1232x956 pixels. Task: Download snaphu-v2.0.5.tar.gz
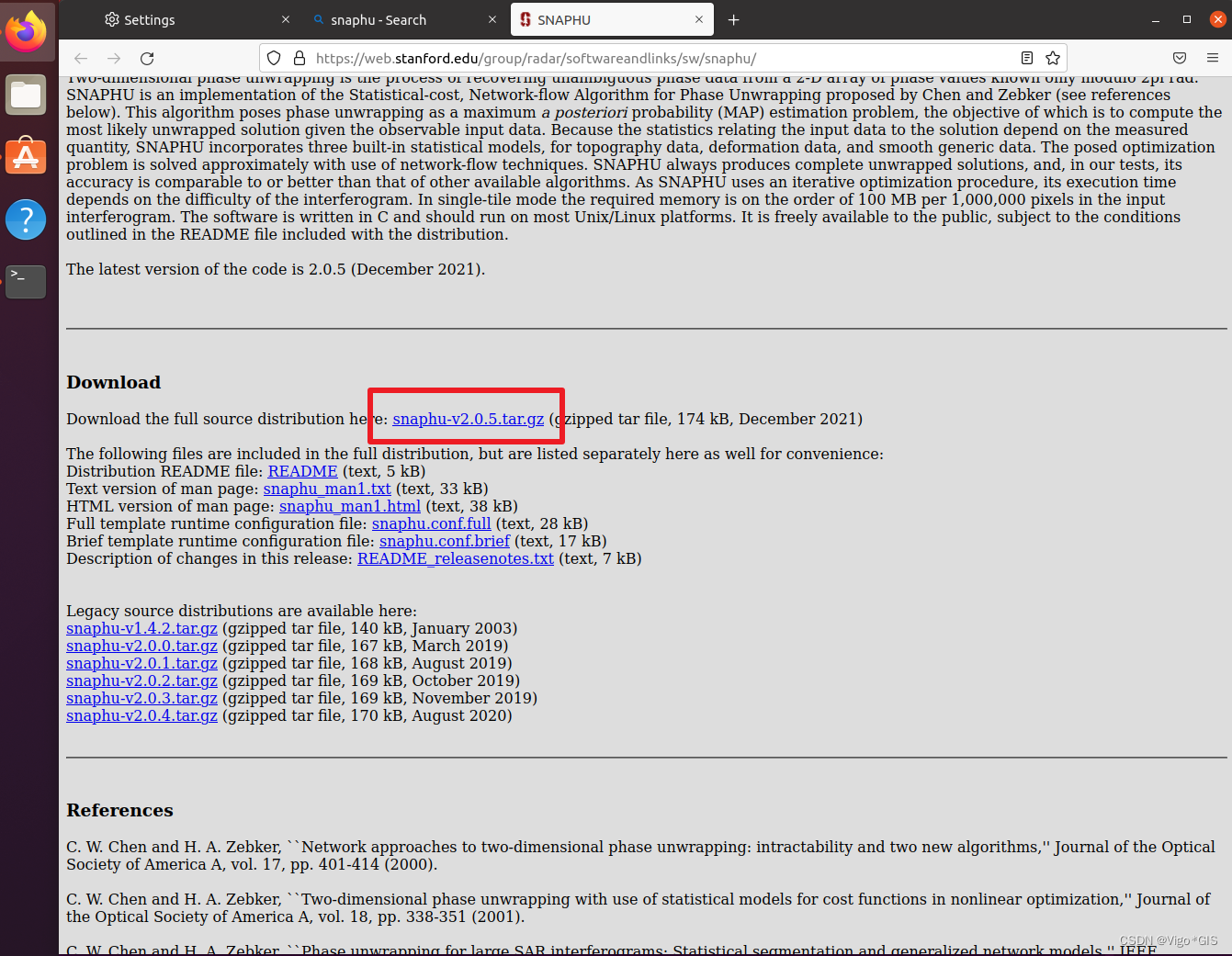(x=469, y=419)
